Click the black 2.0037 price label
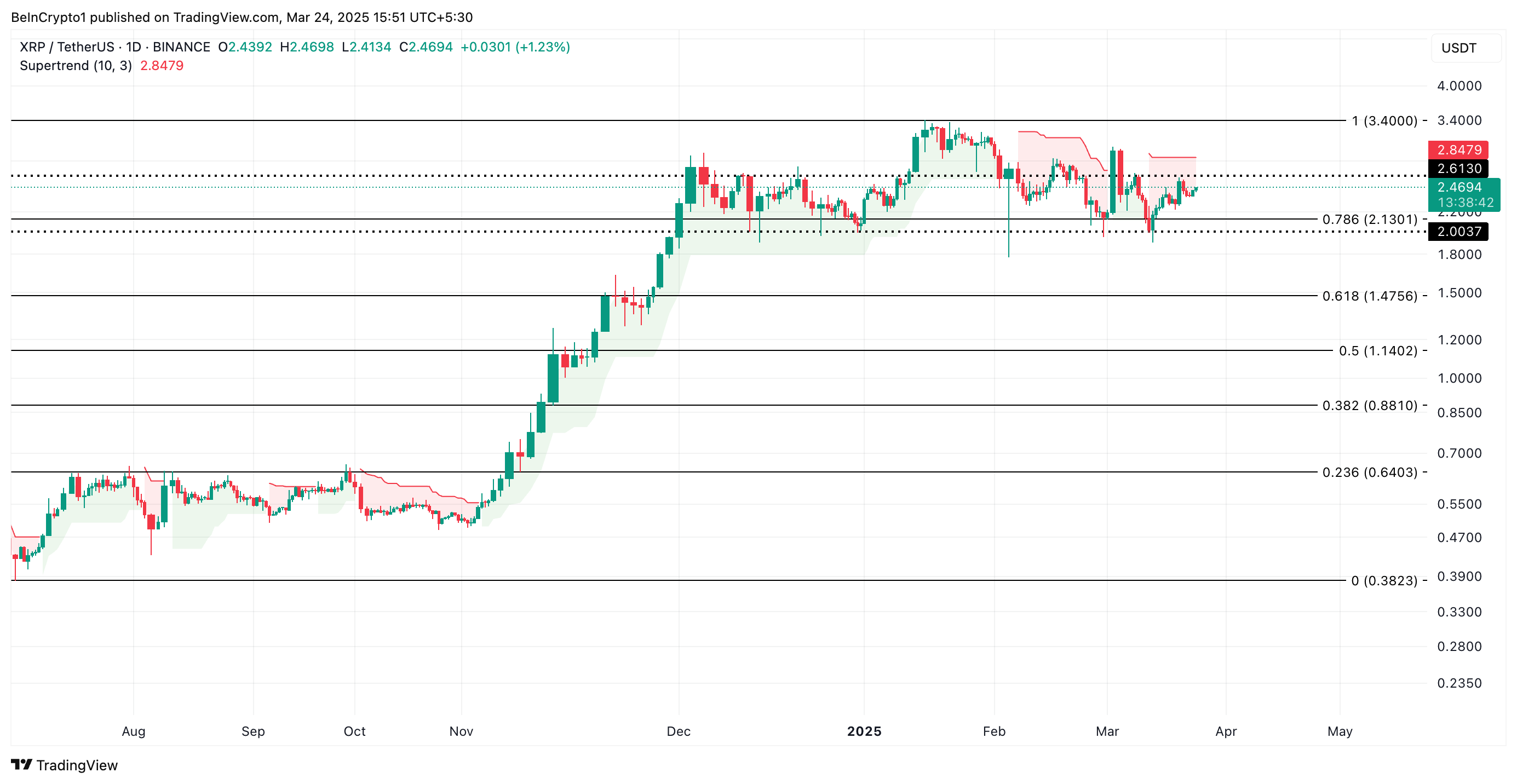Image resolution: width=1517 pixels, height=784 pixels. coord(1458,232)
